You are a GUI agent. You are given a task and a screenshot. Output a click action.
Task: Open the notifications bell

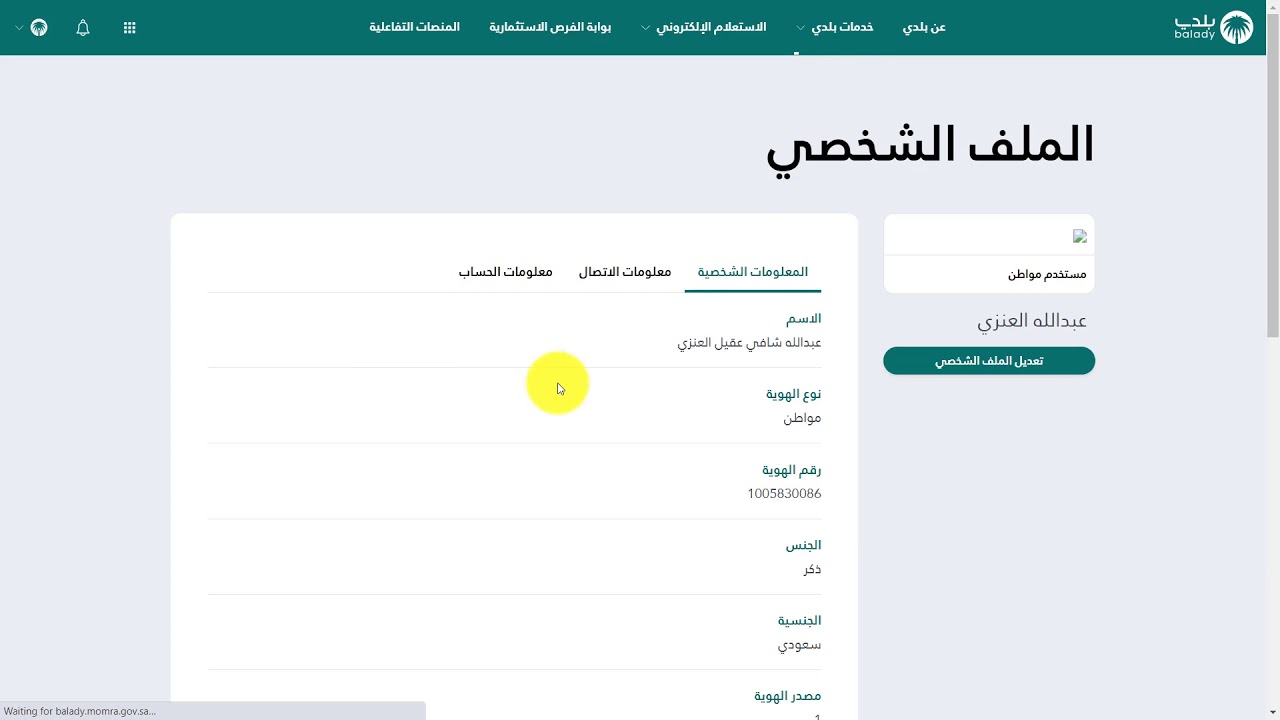[x=83, y=28]
